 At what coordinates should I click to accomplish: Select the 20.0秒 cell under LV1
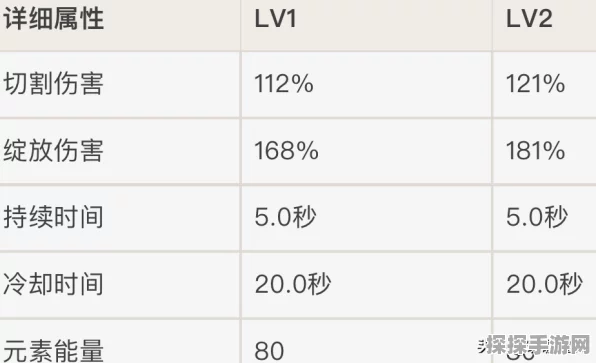tap(293, 284)
